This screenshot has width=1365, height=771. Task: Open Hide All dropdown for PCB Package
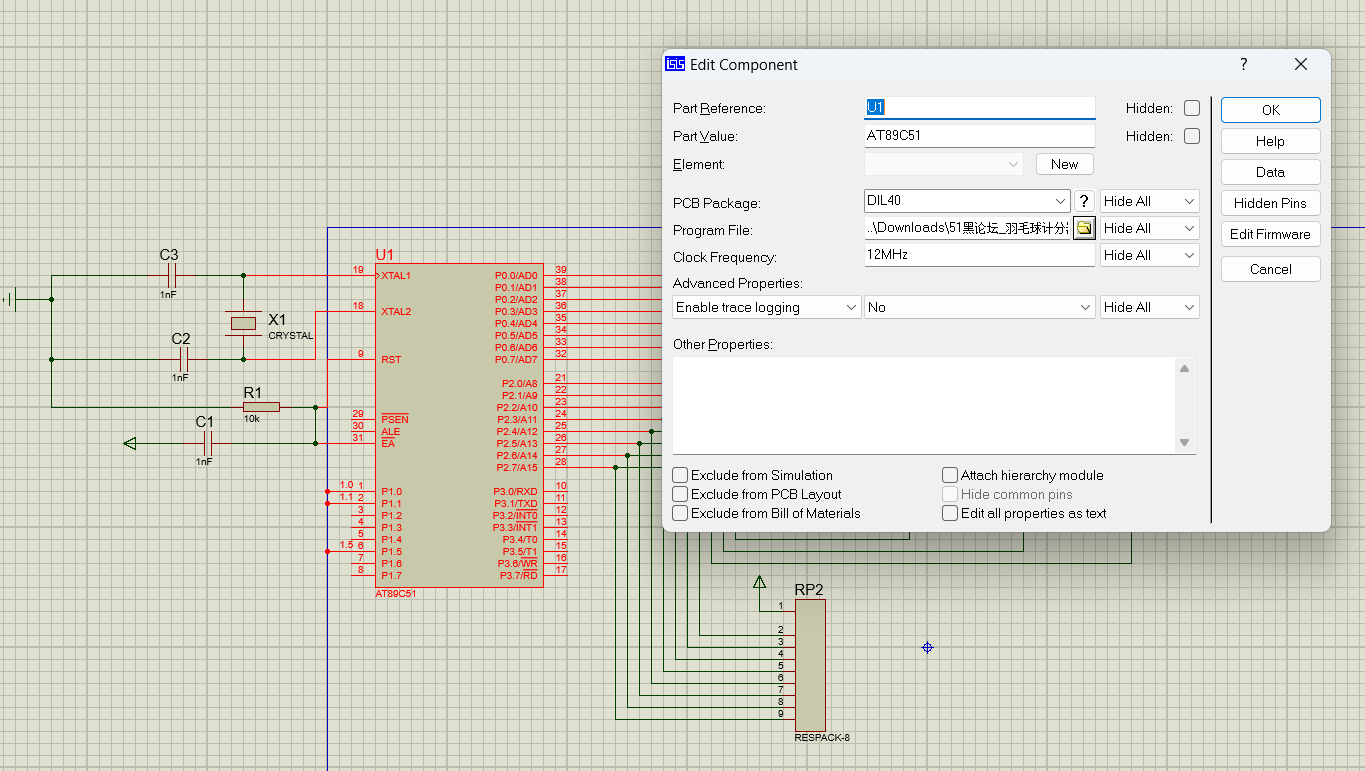pyautogui.click(x=1149, y=201)
